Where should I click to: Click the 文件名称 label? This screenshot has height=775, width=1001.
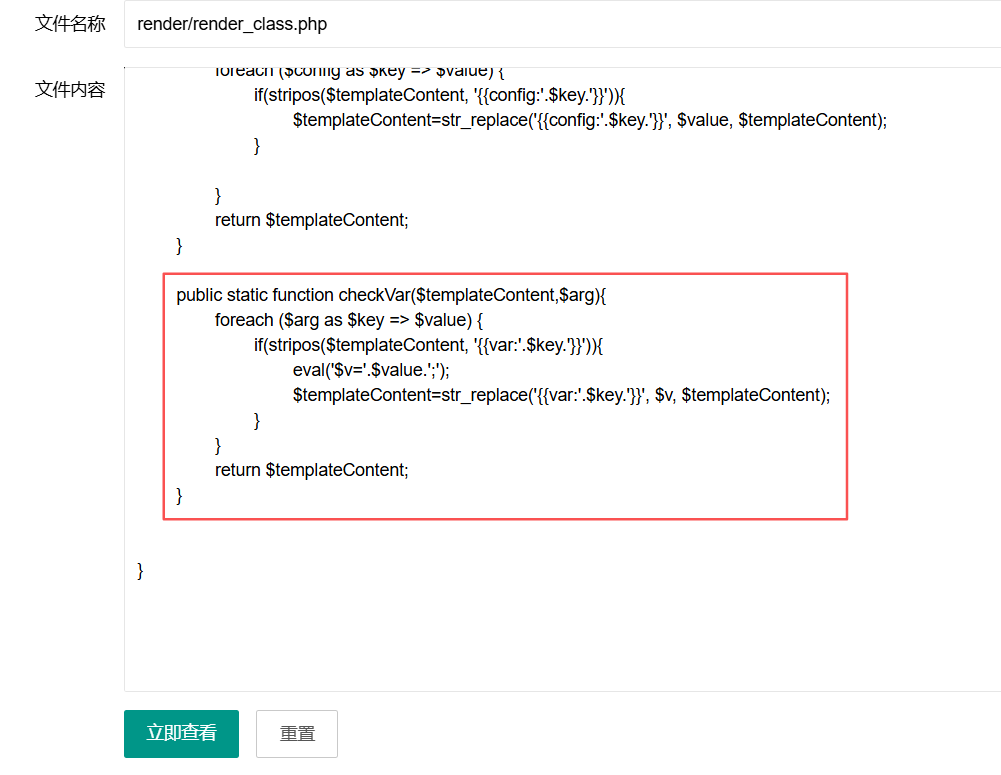[70, 24]
